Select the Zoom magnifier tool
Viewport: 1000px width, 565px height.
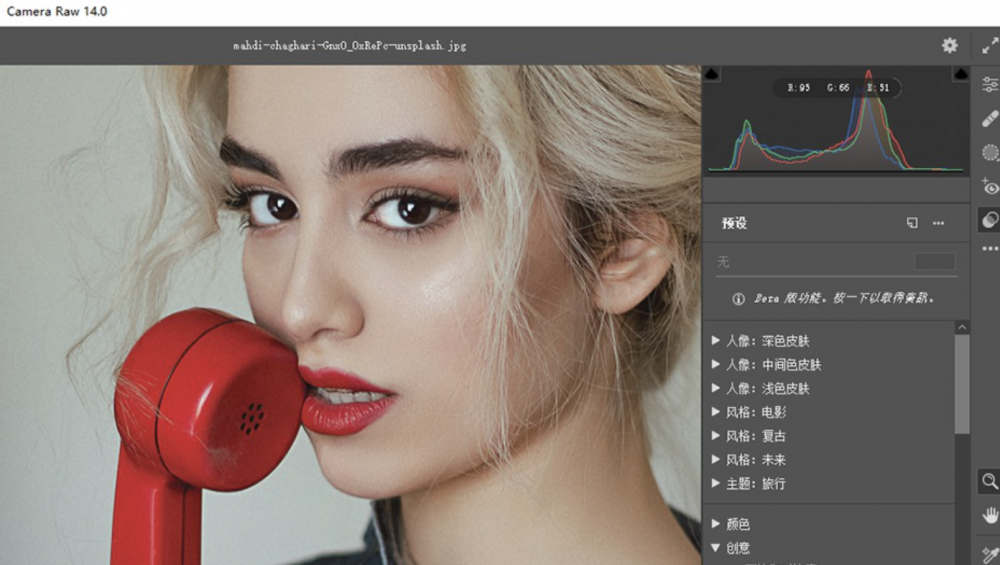(x=990, y=481)
